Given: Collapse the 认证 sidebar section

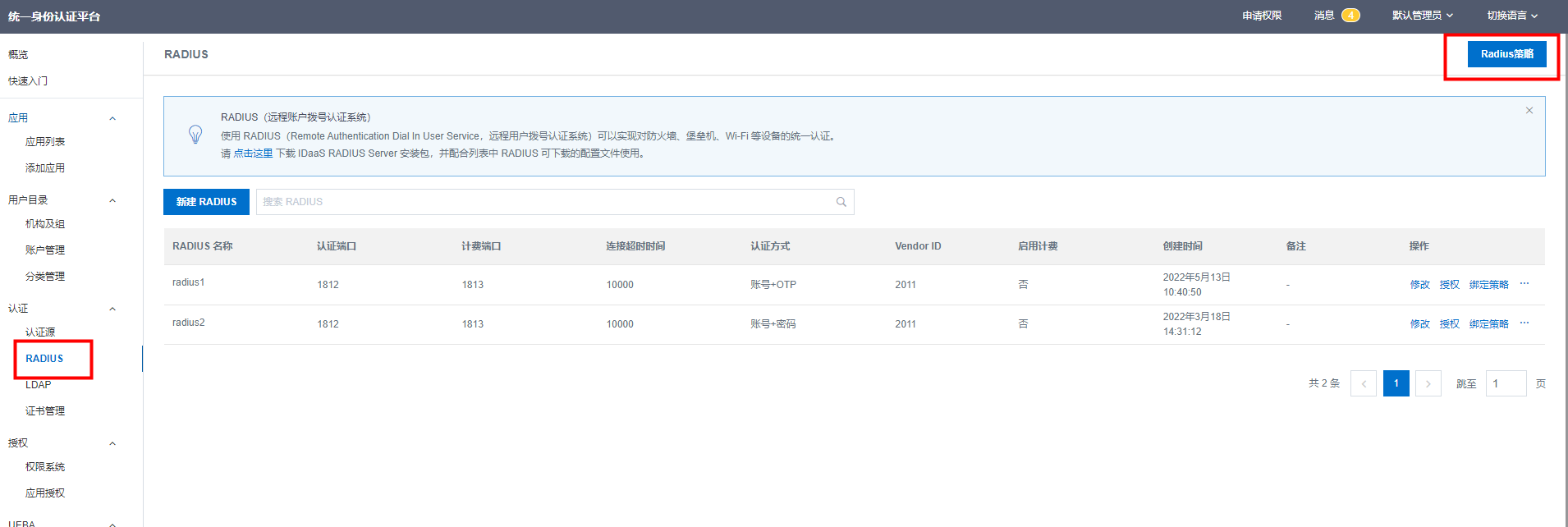Looking at the screenshot, I should [x=112, y=309].
